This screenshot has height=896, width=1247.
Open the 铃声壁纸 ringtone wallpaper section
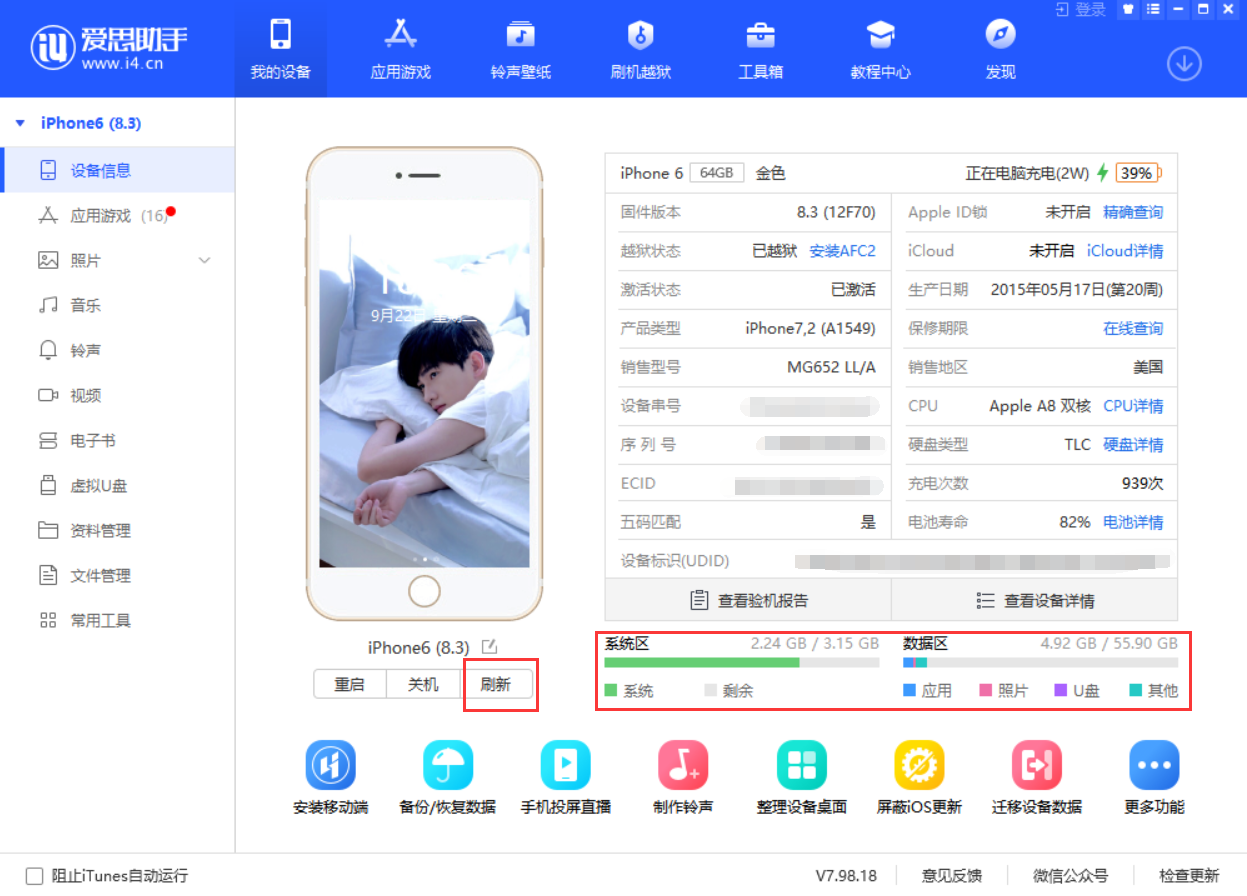[520, 48]
